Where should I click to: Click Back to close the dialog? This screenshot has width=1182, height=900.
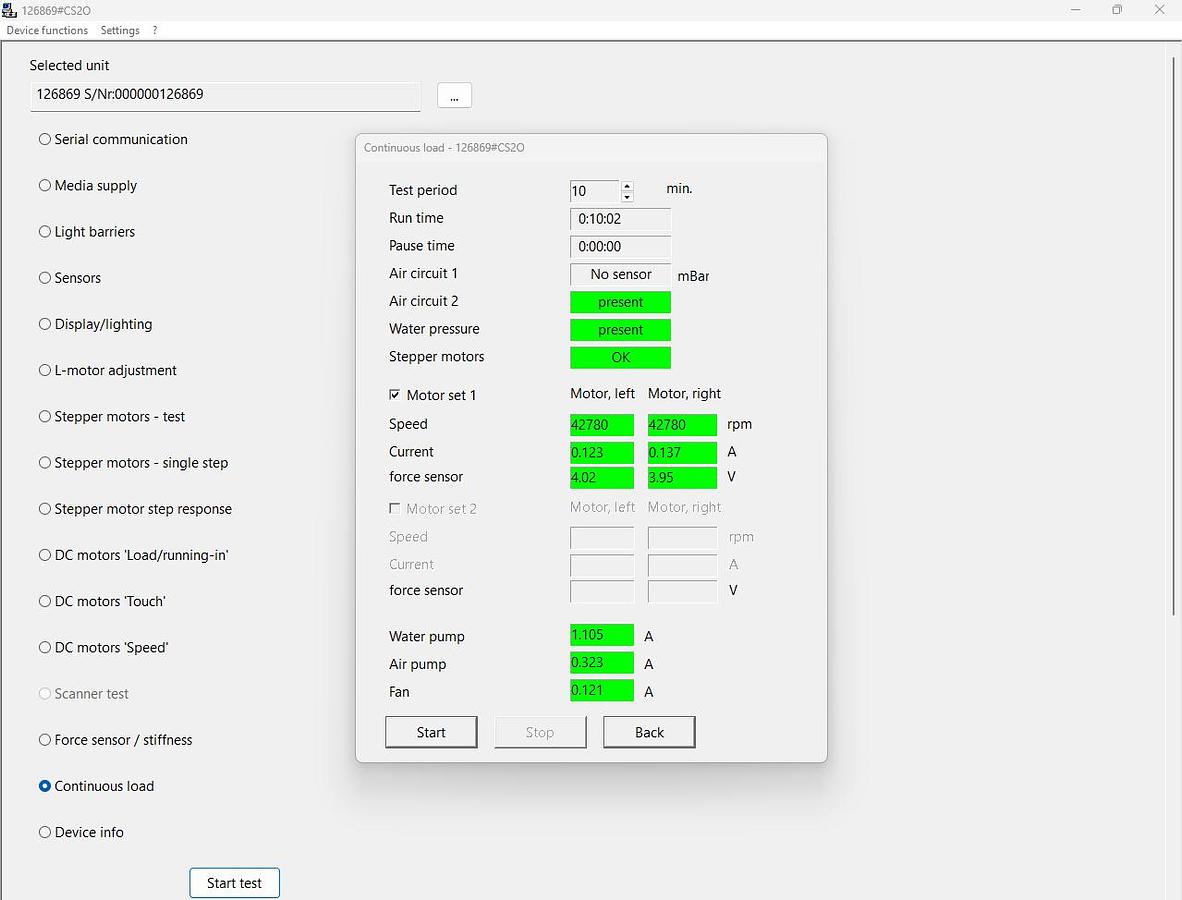click(649, 732)
